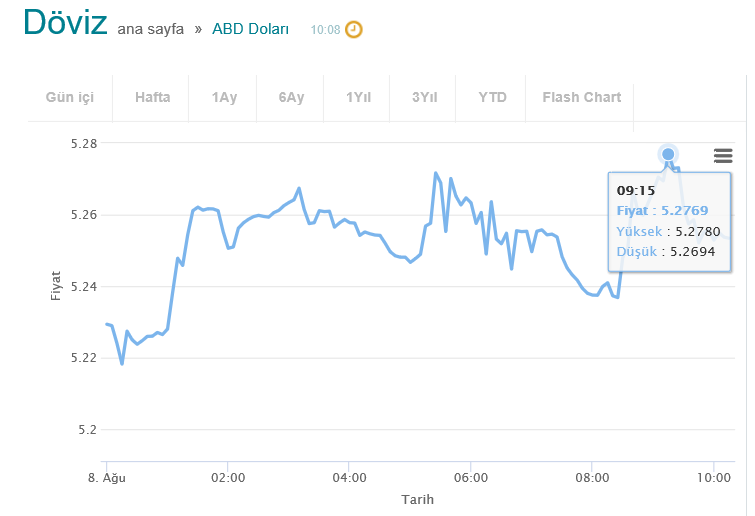Go to ana sayfa breadcrumb link

pyautogui.click(x=151, y=30)
